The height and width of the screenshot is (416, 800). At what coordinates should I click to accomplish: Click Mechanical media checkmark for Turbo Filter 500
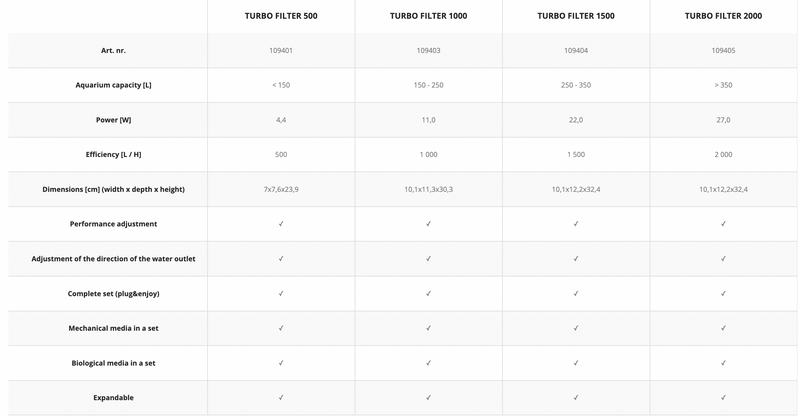coord(281,328)
